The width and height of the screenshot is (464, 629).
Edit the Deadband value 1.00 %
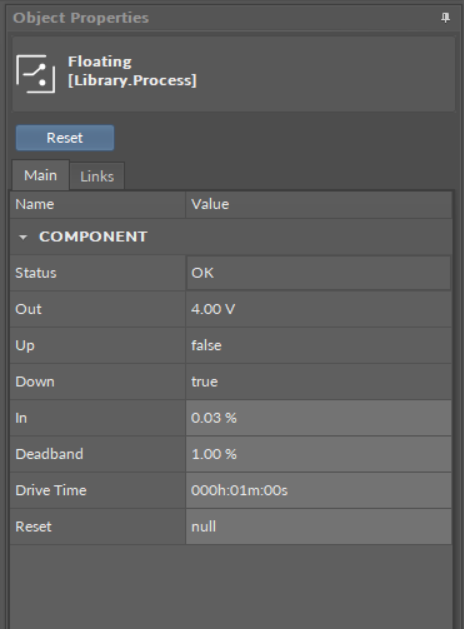[x=318, y=454]
